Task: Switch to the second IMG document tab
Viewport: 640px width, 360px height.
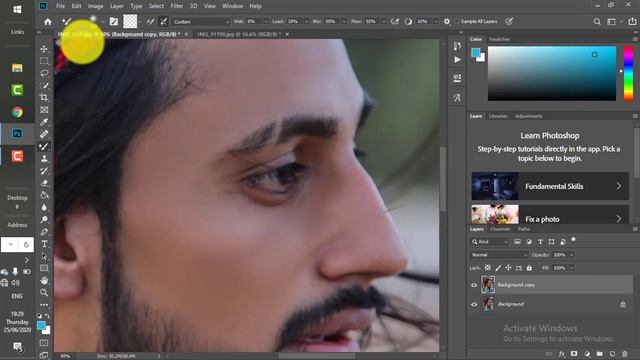Action: [239, 34]
